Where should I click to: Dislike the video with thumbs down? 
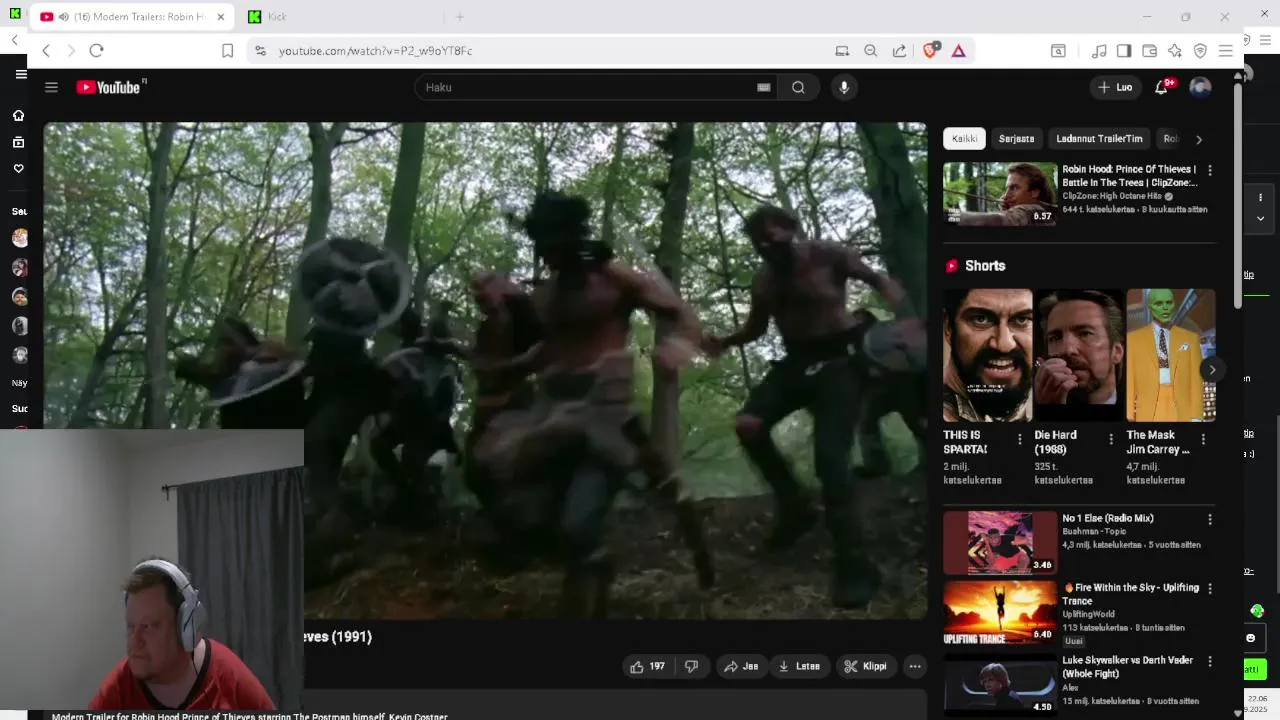691,666
